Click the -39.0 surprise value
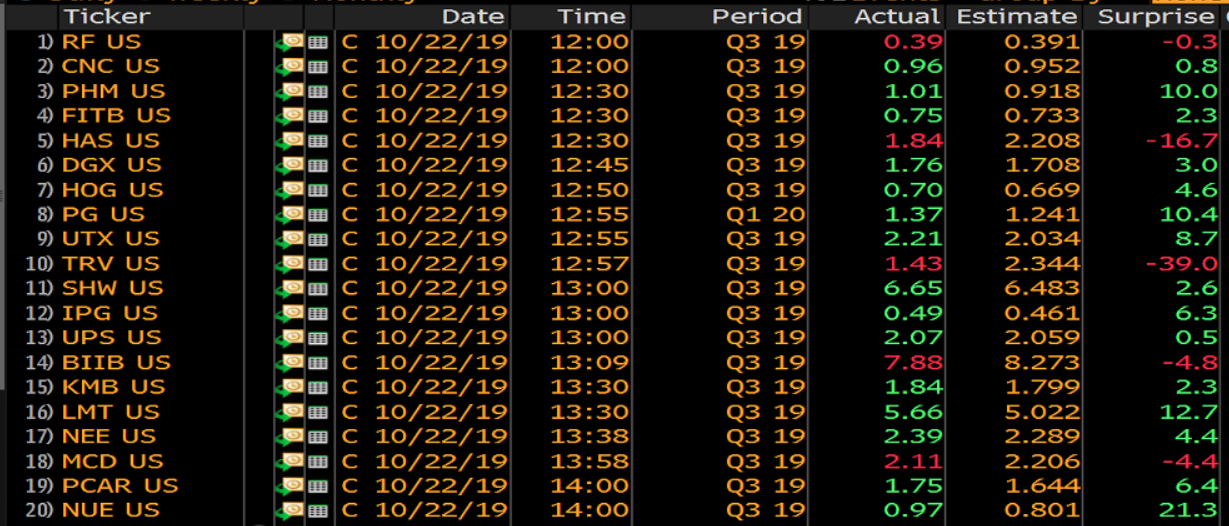The width and height of the screenshot is (1229, 526). coord(1180,264)
